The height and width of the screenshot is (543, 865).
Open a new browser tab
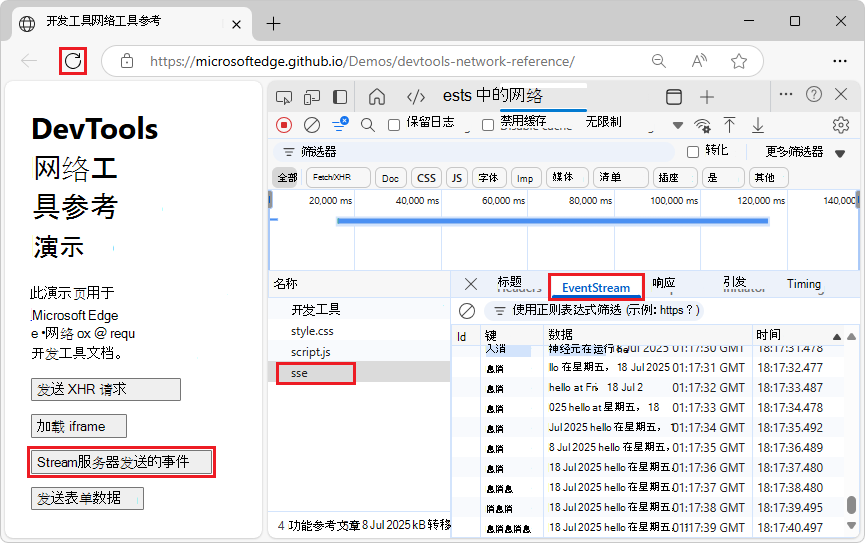273,24
